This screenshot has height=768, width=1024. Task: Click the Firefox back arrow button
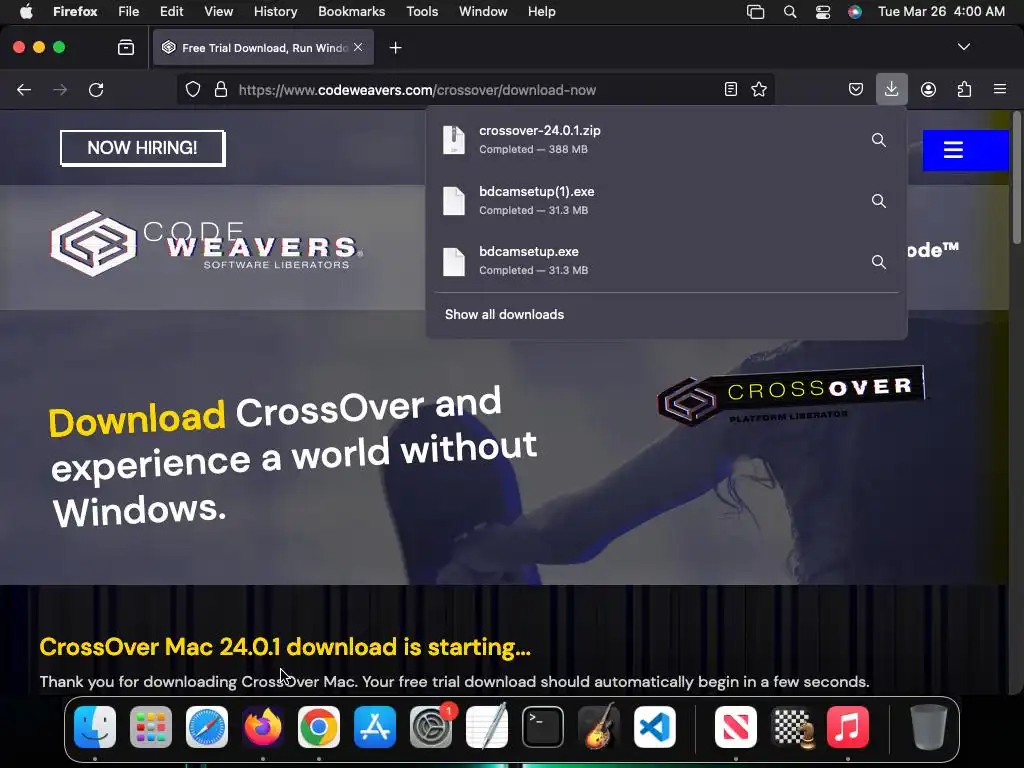click(x=24, y=89)
